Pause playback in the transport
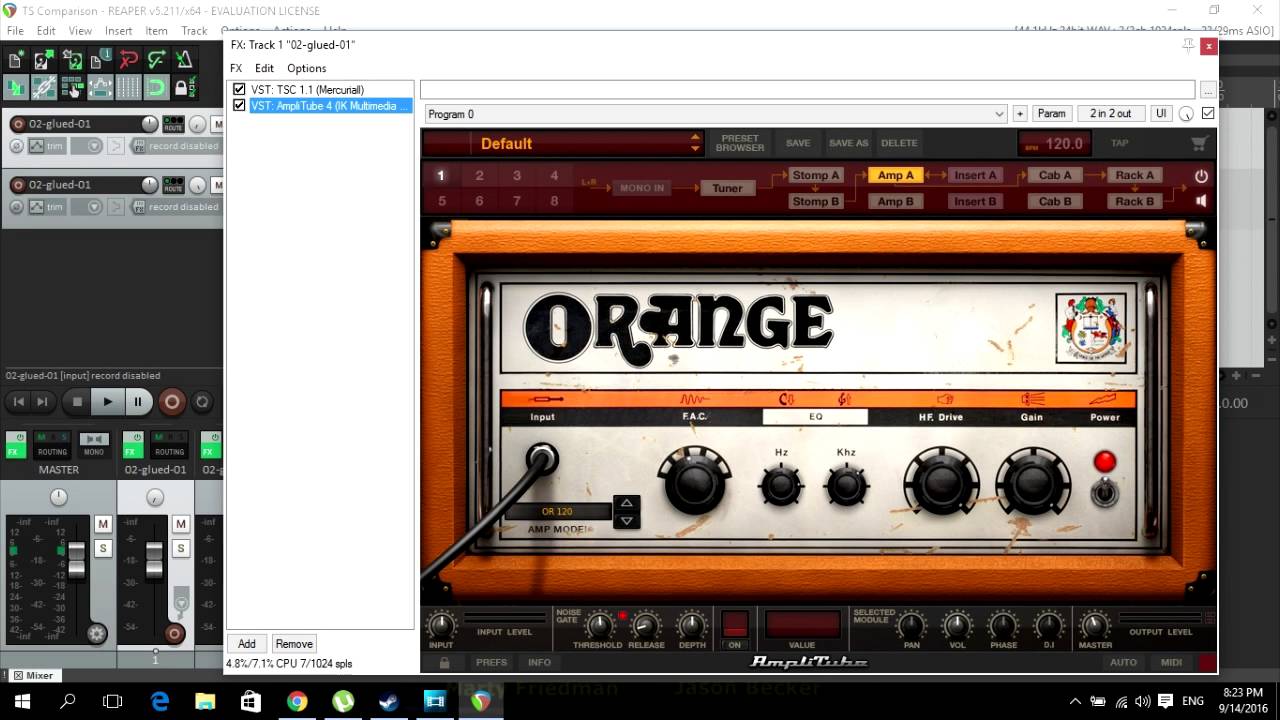Screen dimensions: 1280x720 pyautogui.click(x=138, y=402)
